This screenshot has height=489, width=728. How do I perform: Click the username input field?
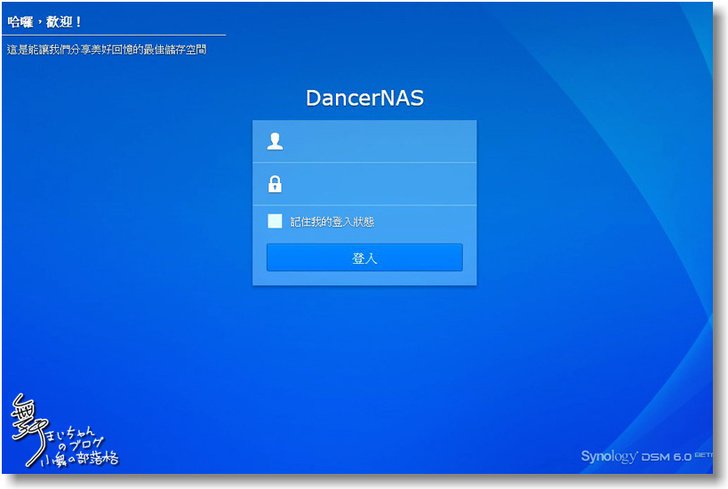click(x=364, y=141)
